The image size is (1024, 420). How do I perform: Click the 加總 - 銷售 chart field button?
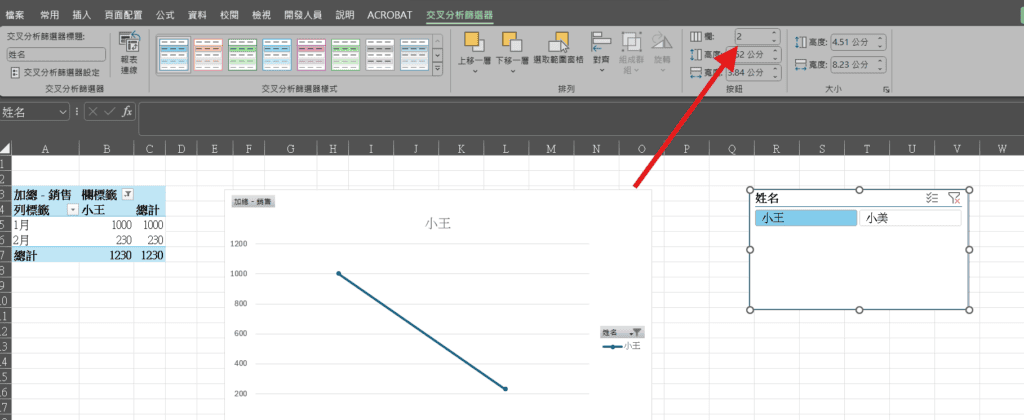tap(253, 202)
